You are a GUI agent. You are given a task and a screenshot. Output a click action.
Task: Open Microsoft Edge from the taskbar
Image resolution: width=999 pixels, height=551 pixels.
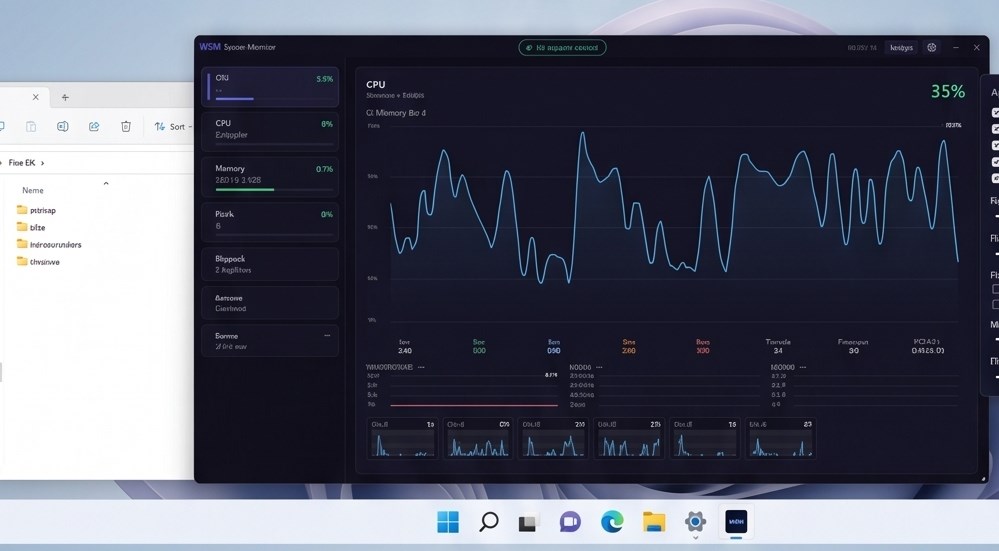pyautogui.click(x=612, y=522)
